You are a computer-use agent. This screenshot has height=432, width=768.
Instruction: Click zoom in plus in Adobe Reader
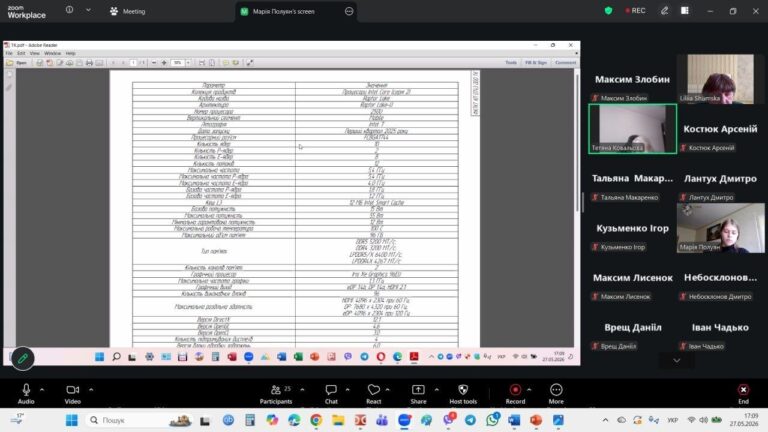tap(164, 63)
